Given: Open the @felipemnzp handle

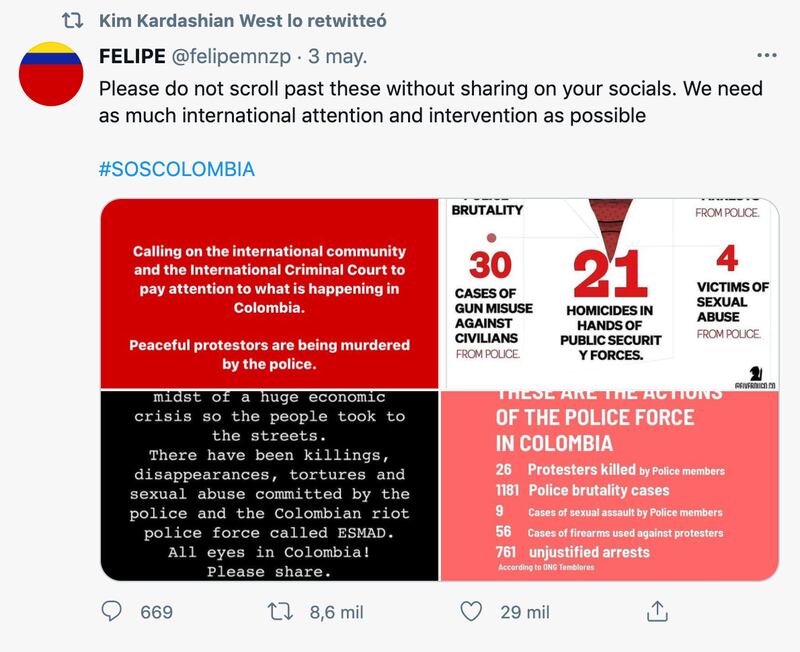Looking at the screenshot, I should 231,56.
